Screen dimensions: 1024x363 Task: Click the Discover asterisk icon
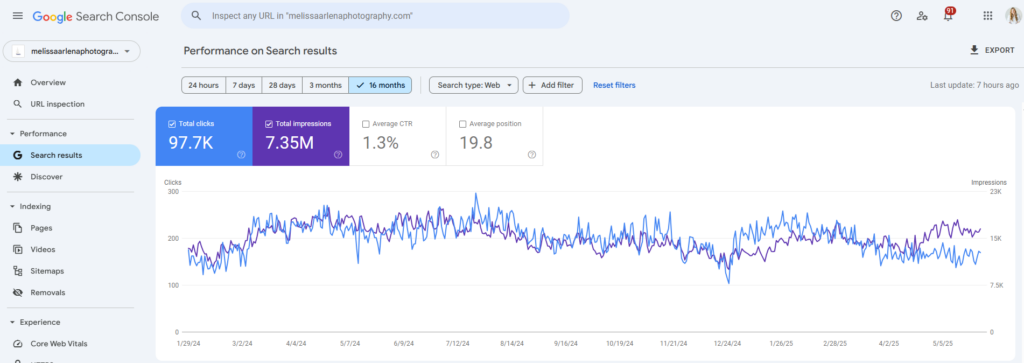(18, 177)
